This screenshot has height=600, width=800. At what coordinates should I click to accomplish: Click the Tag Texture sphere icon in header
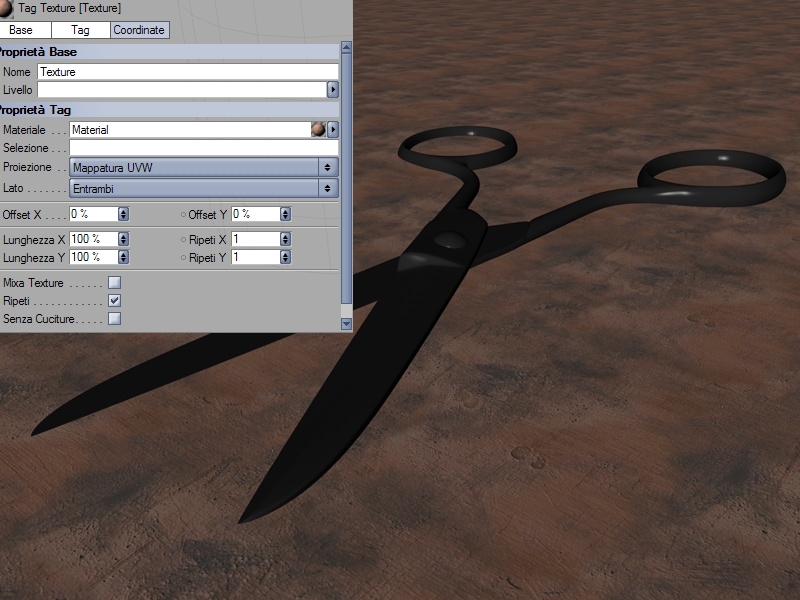(x=7, y=8)
